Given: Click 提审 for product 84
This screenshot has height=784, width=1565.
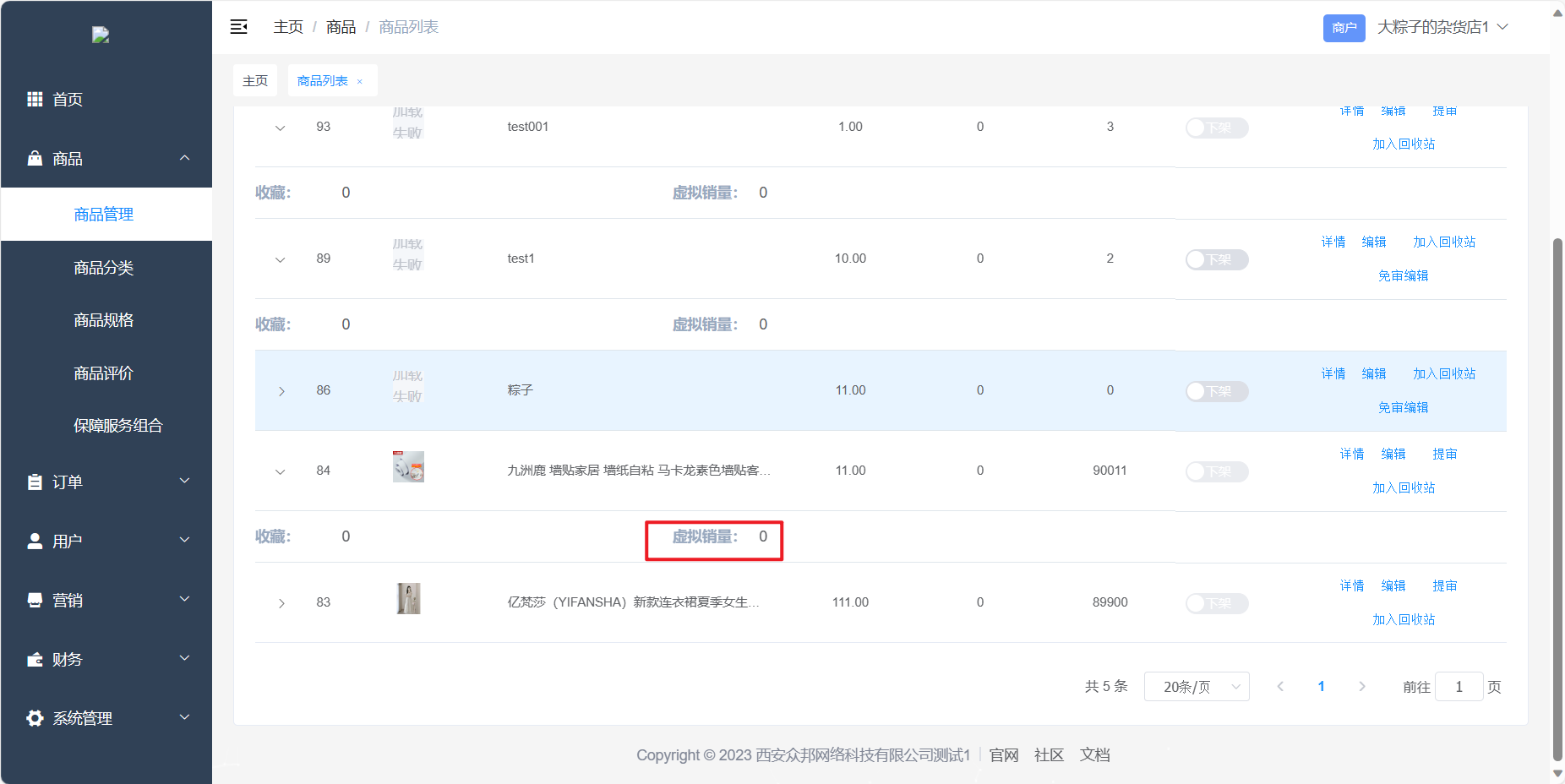Looking at the screenshot, I should point(1445,454).
